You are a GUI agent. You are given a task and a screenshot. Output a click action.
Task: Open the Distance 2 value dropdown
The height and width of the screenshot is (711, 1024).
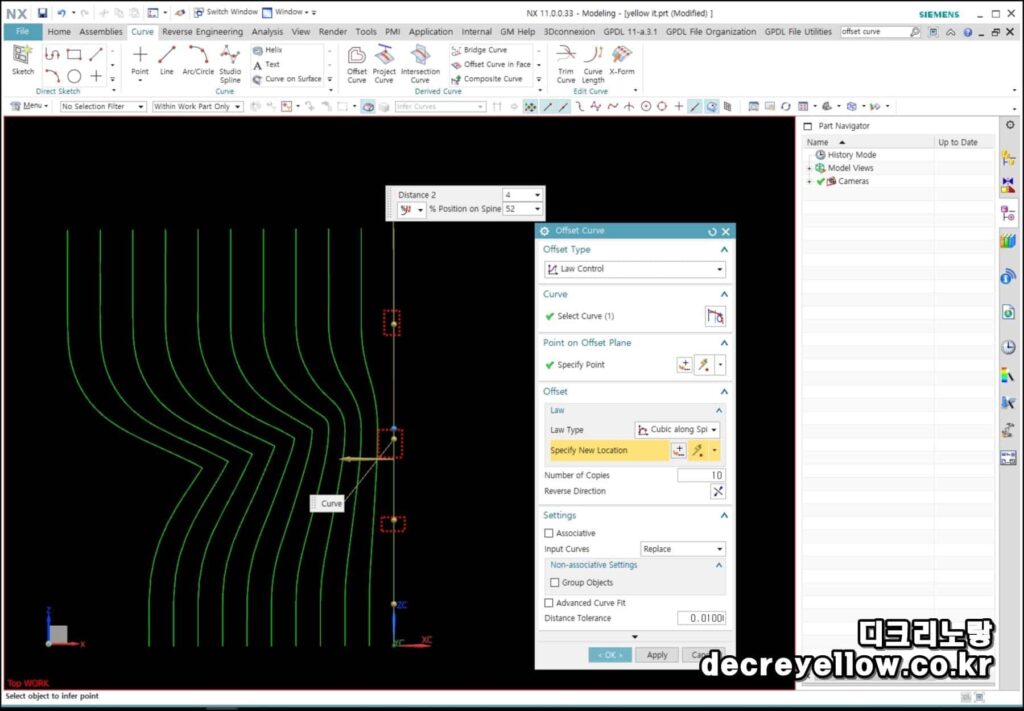tap(537, 195)
